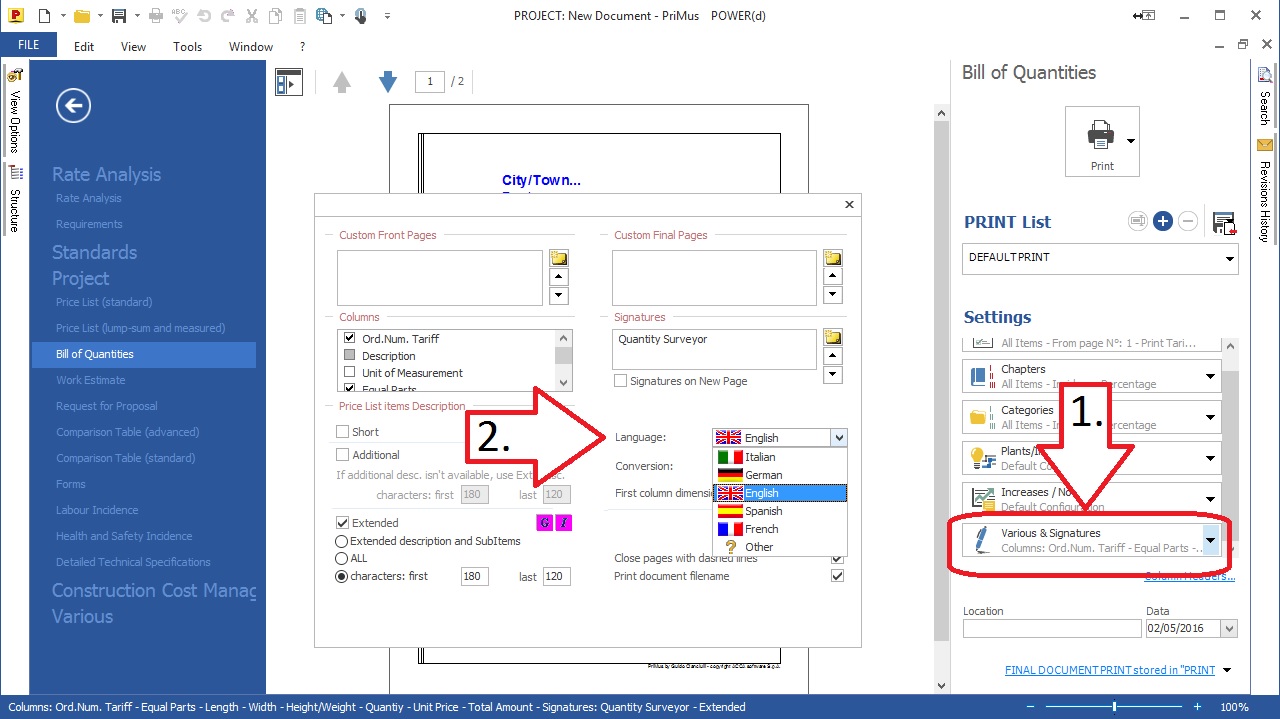Toggle the Description column checkbox
Image resolution: width=1280 pixels, height=719 pixels.
(349, 355)
